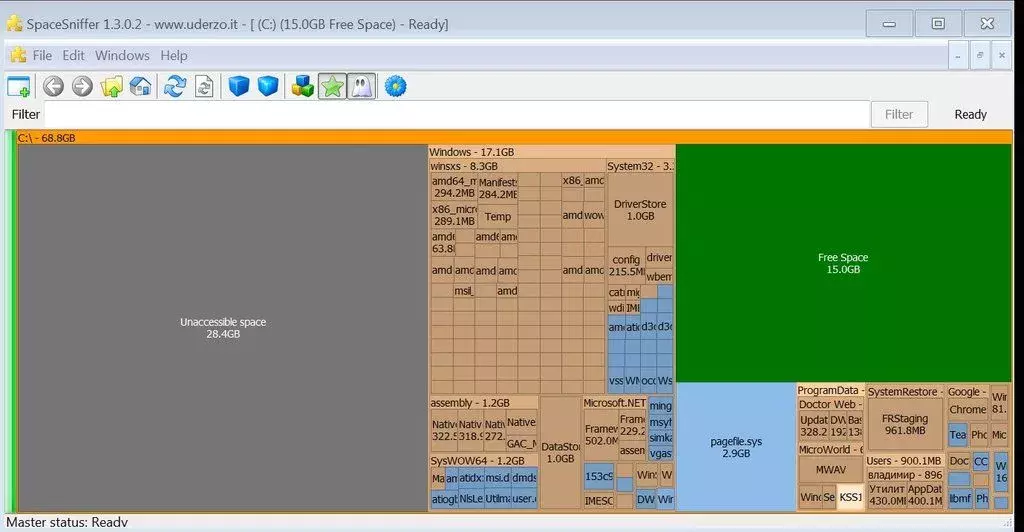Select the AppDat 400.1M block
1024x532 pixels.
point(925,495)
